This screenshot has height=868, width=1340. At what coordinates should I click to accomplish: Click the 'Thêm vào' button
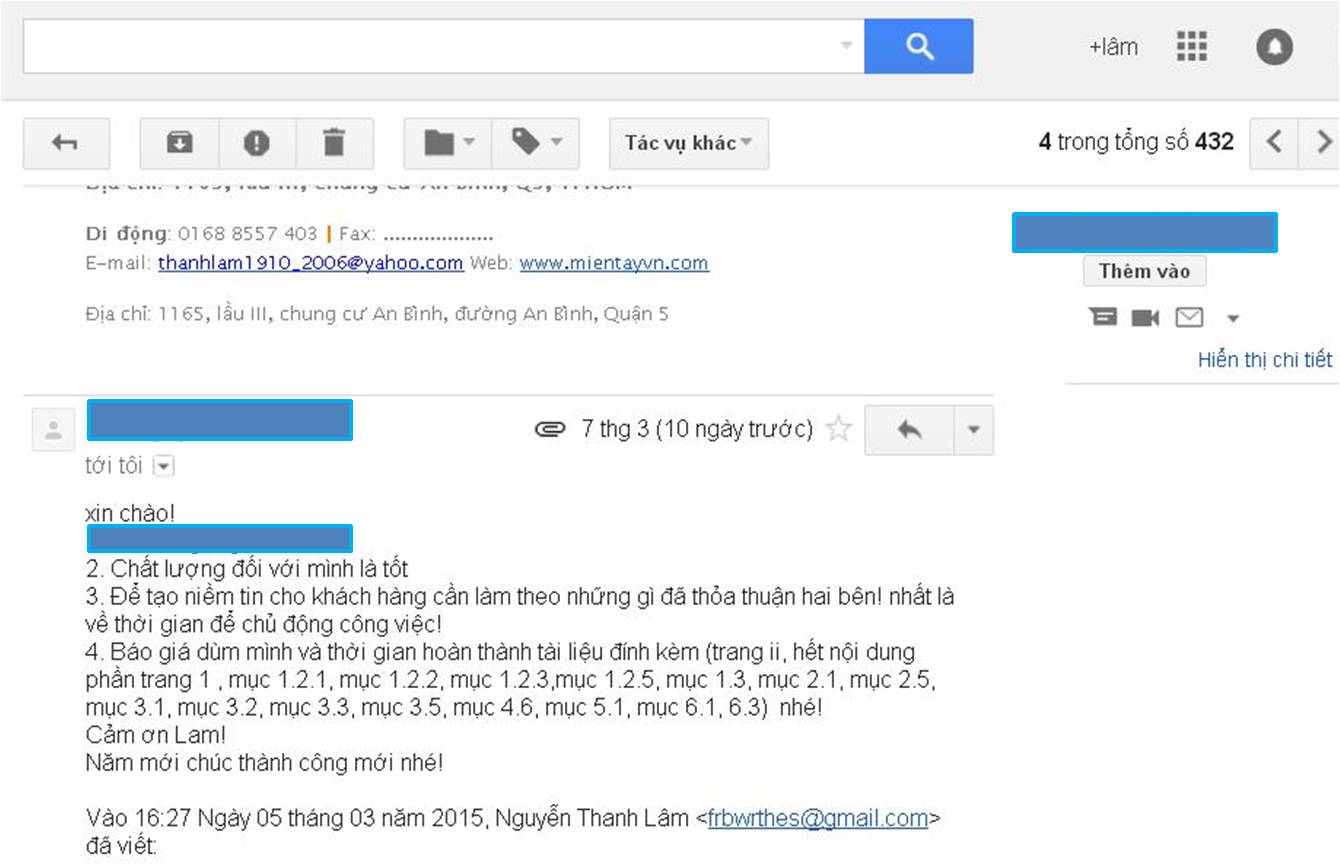pyautogui.click(x=1144, y=271)
